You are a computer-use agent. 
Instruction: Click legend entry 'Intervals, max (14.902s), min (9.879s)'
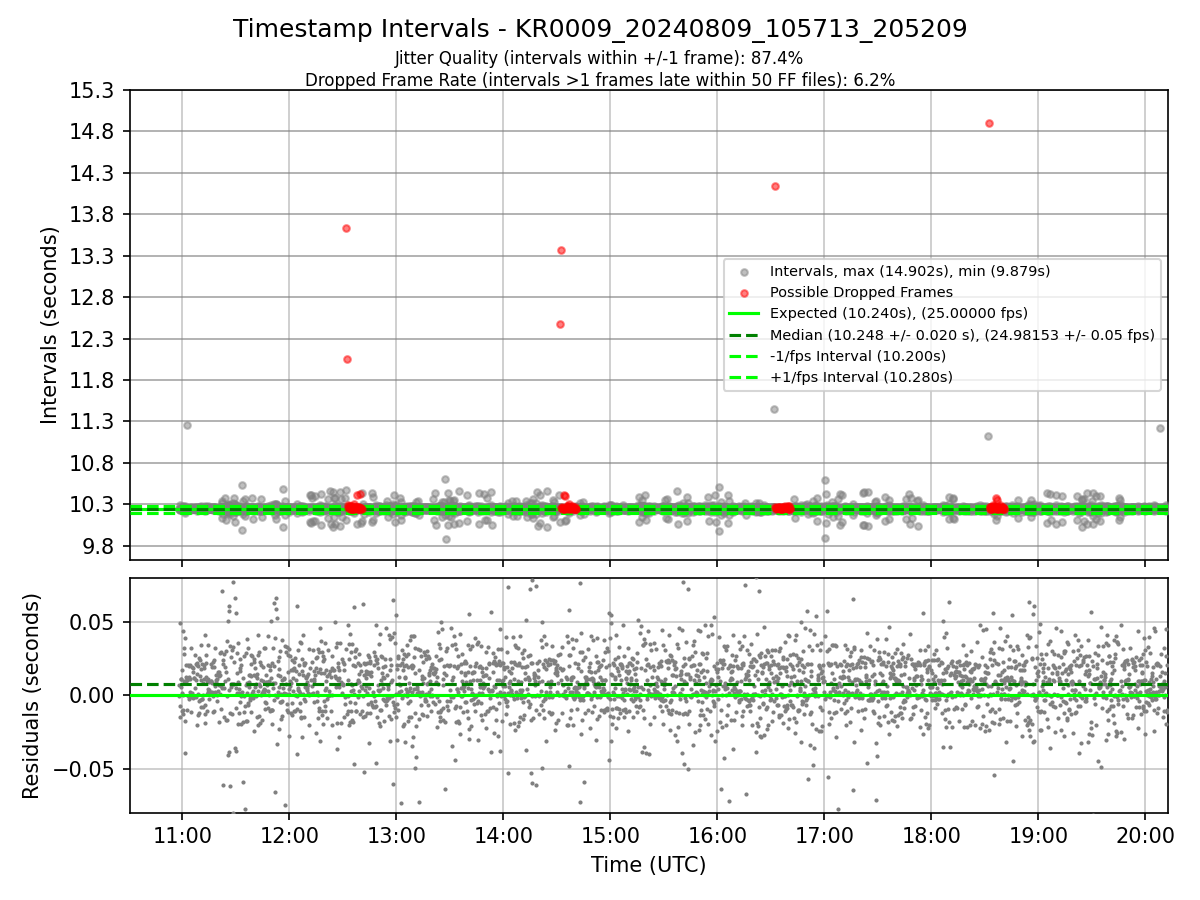910,271
